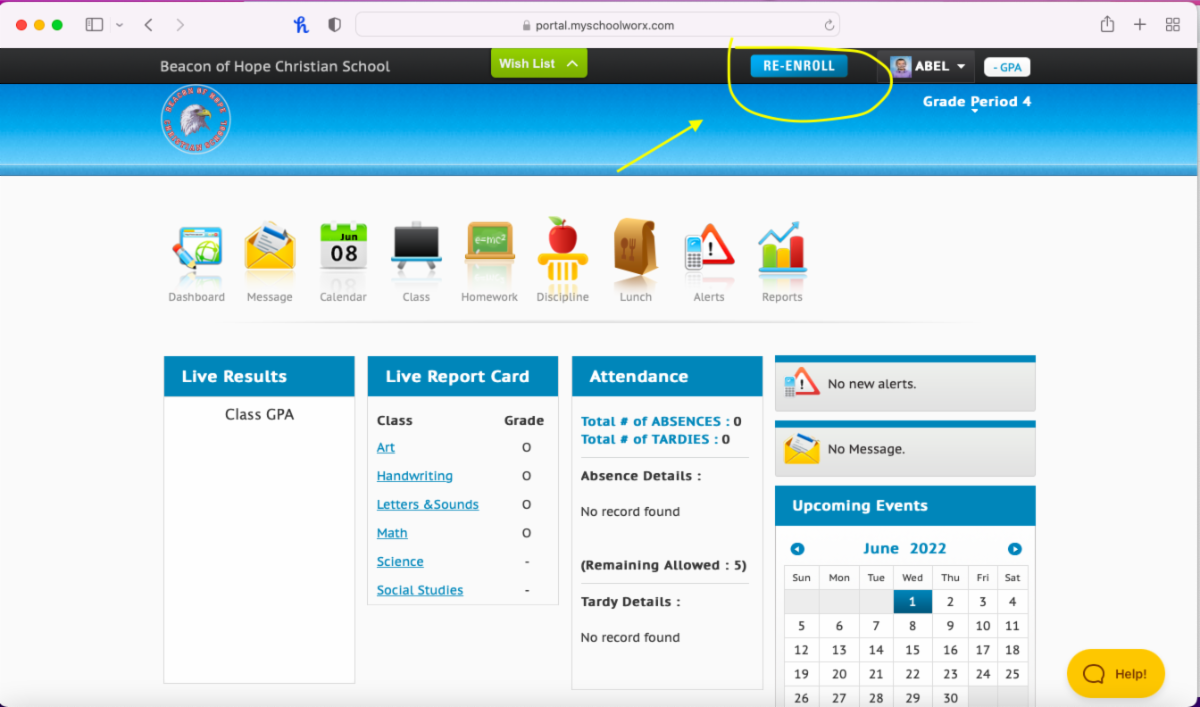Select June 15 in the calendar

click(x=912, y=650)
